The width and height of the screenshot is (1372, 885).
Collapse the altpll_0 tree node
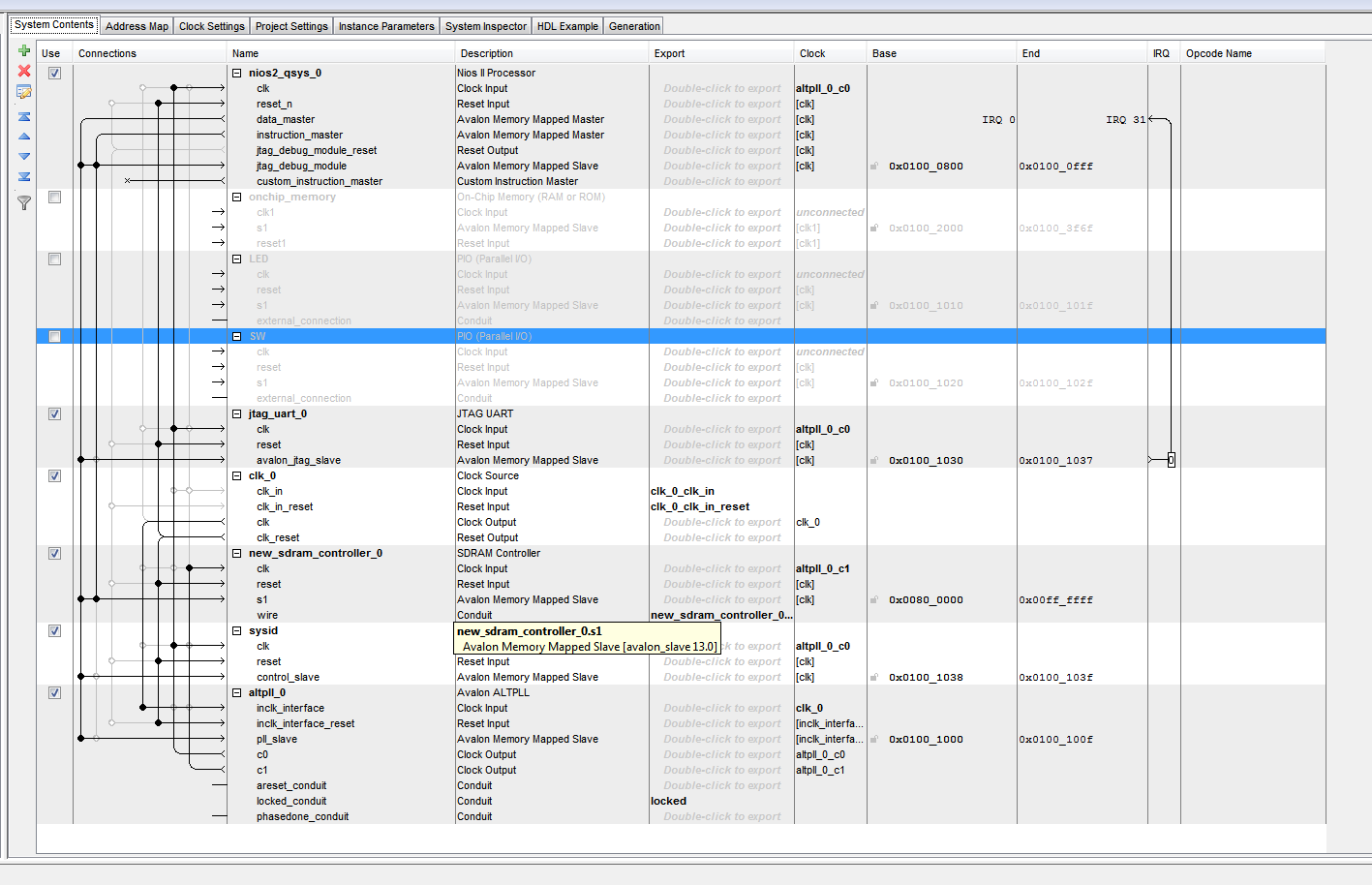click(x=237, y=692)
